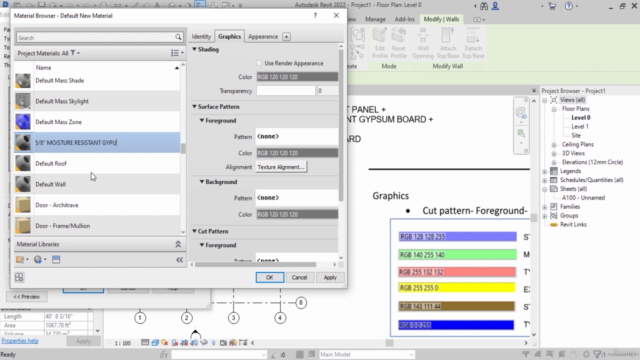Click the detail level icon in the view control bar

[145, 343]
